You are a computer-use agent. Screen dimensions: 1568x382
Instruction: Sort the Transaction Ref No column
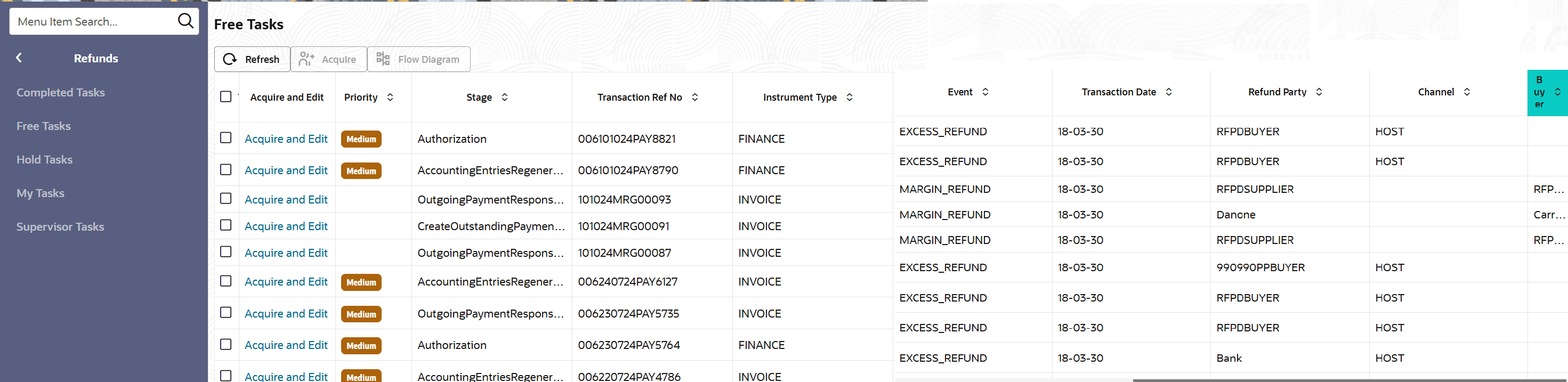tap(695, 97)
